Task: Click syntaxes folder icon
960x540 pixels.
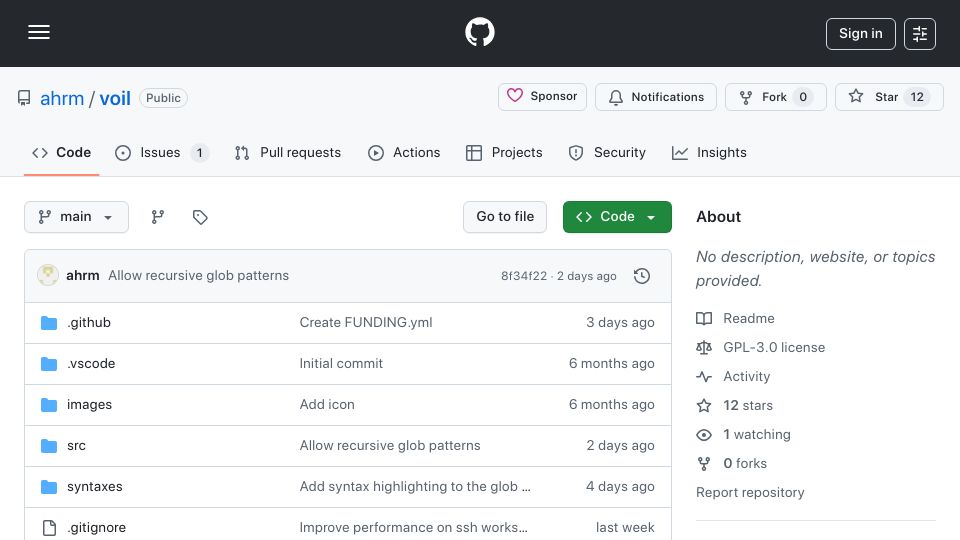Action: [x=49, y=487]
